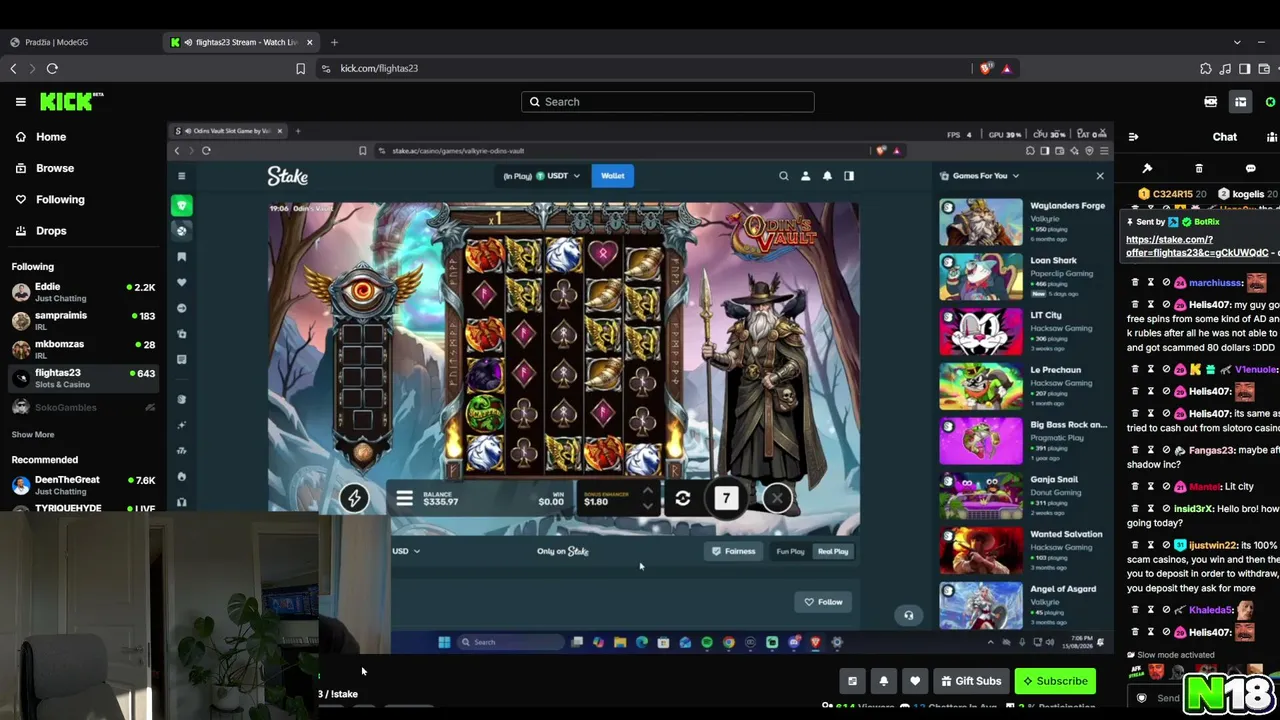The image size is (1280, 720).
Task: Open the Kick hamburger menu
Action: (20, 102)
